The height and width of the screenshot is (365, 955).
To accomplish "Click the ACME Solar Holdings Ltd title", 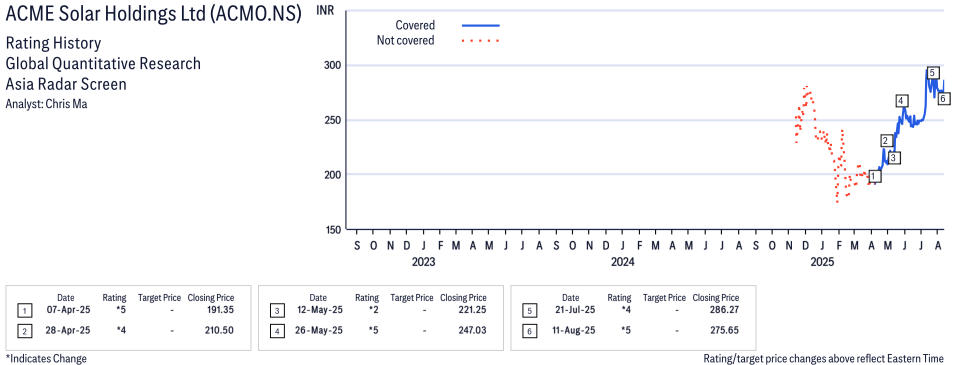I will 153,15.
